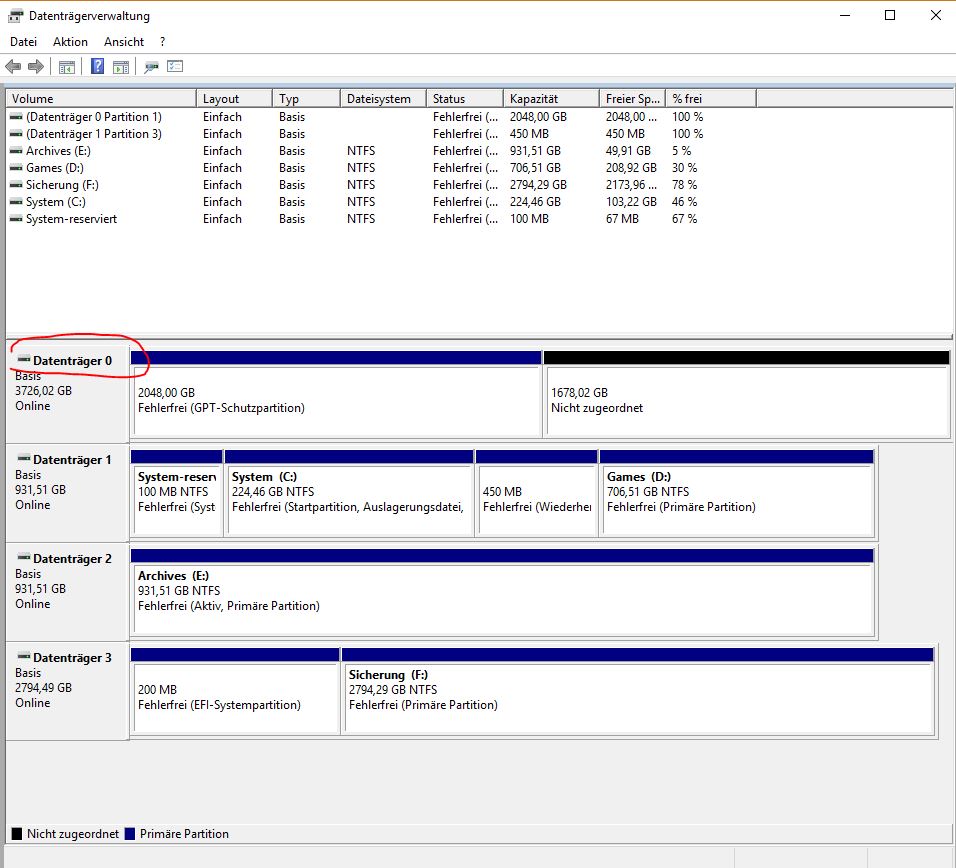Click the Forward arrow toolbar icon
This screenshot has width=956, height=868.
(x=36, y=66)
